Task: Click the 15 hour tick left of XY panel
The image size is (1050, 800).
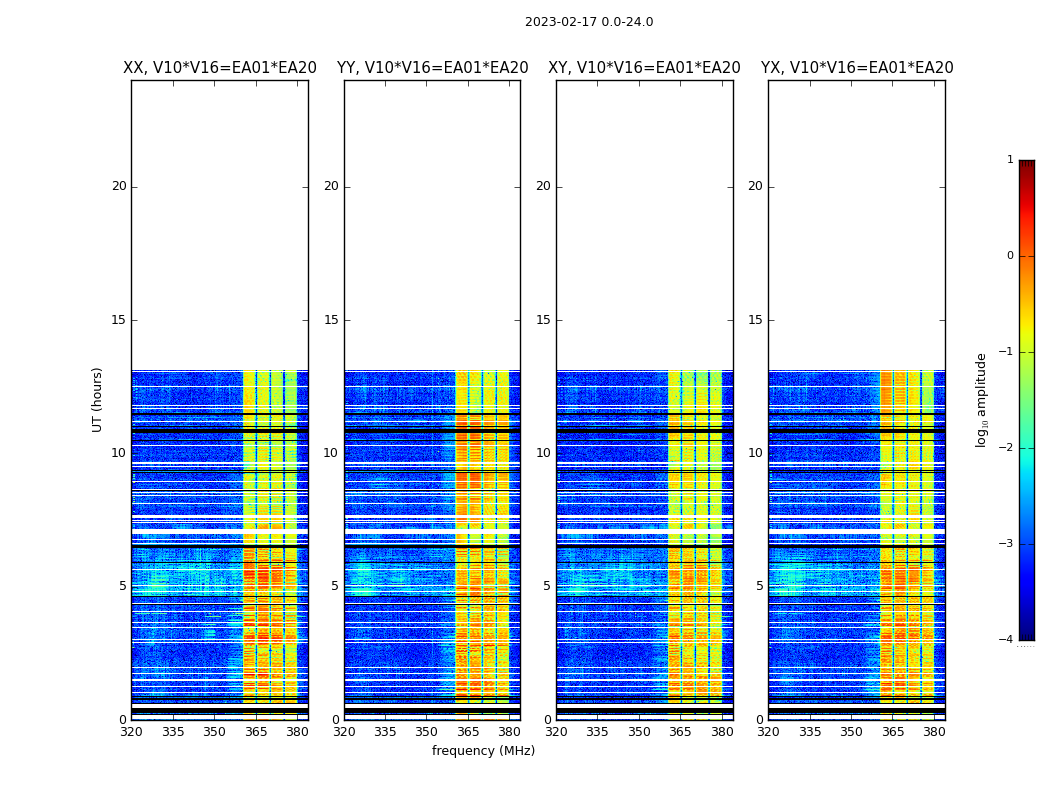Action: [x=543, y=320]
